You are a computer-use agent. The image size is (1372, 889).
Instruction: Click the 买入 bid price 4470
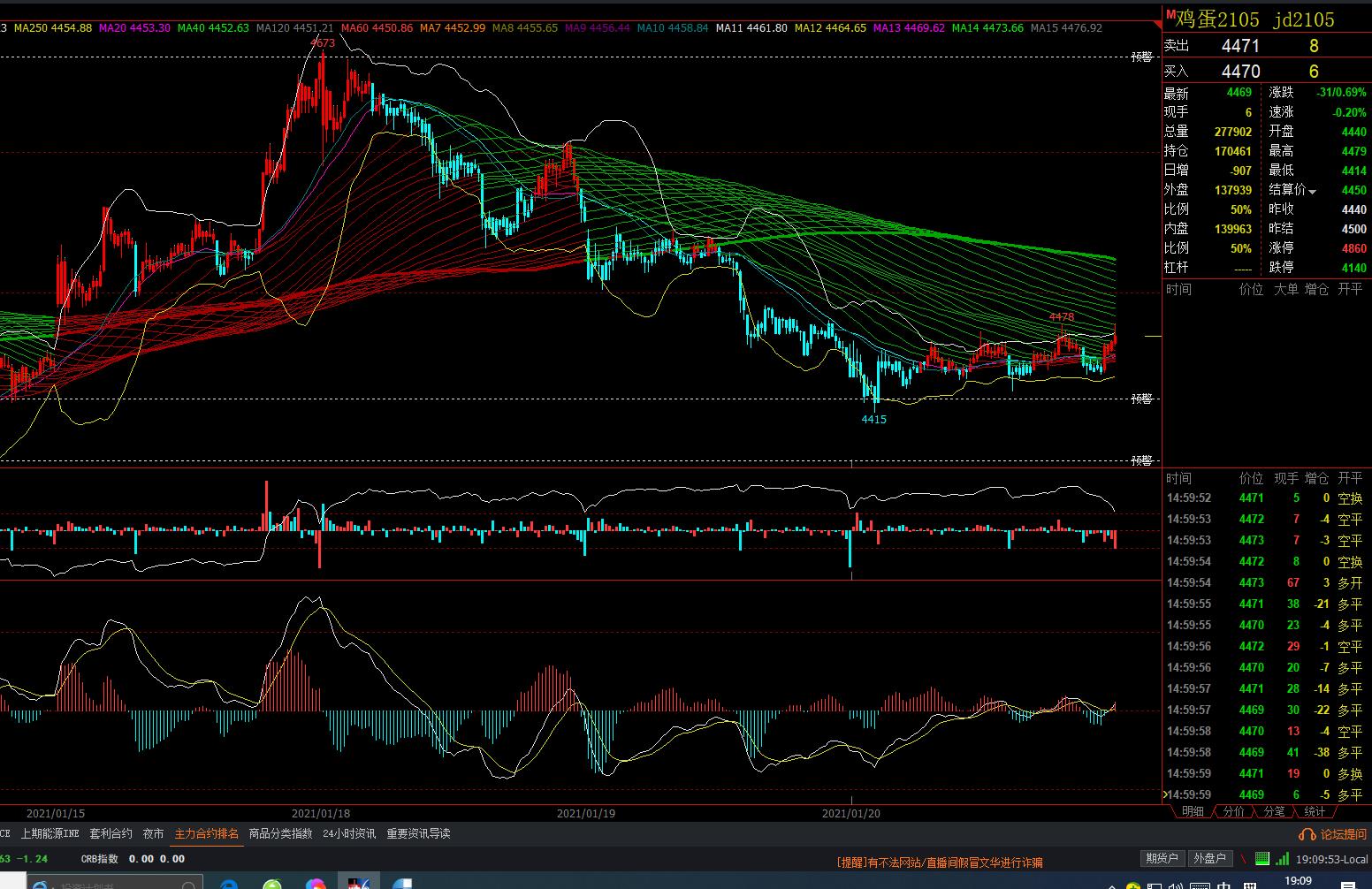point(1240,72)
